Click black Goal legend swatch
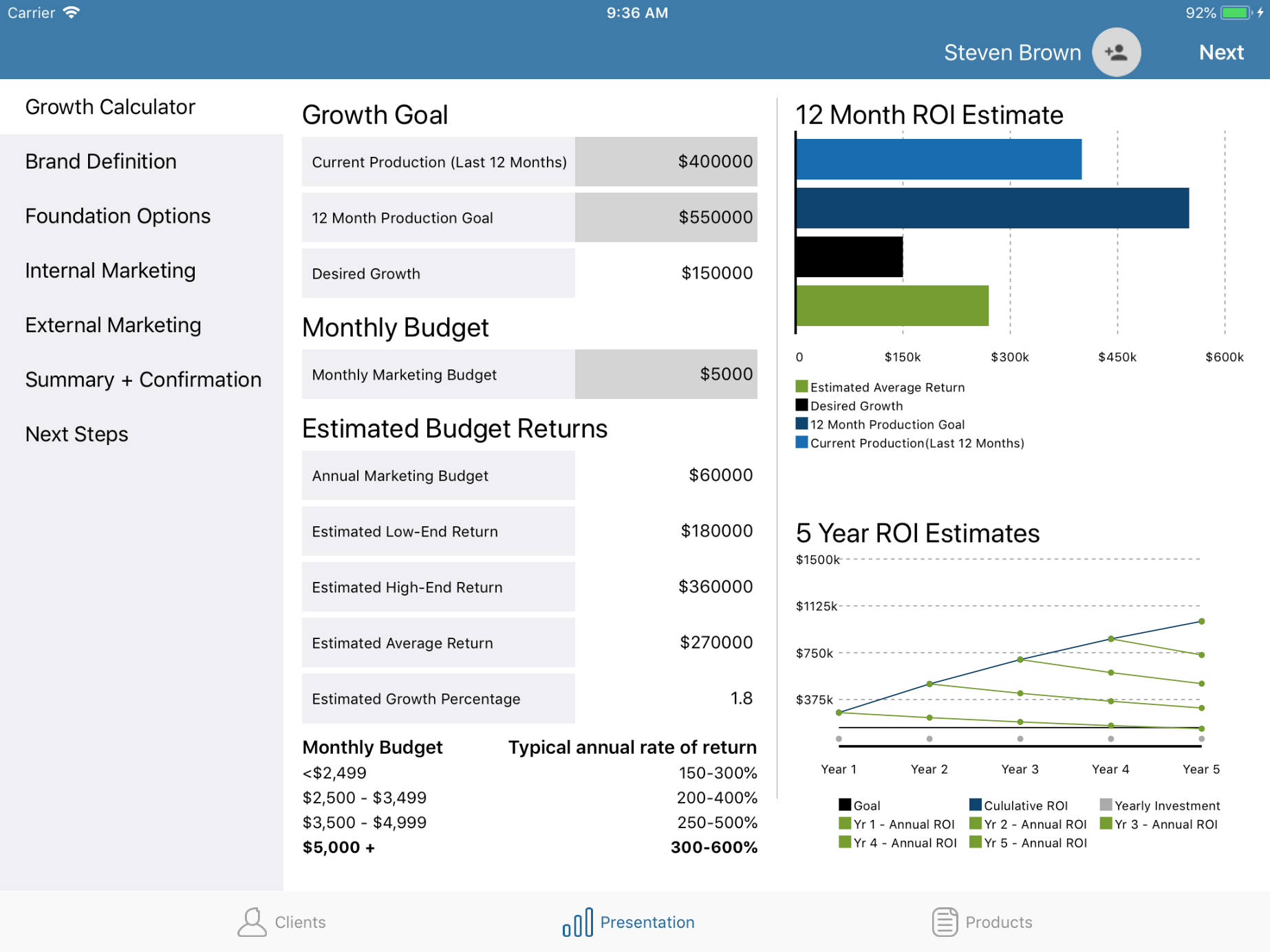The image size is (1270, 952). tap(845, 805)
